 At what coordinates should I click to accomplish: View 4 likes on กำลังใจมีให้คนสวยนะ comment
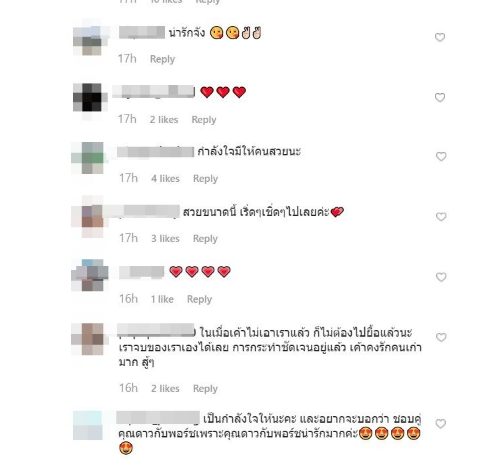pos(165,178)
